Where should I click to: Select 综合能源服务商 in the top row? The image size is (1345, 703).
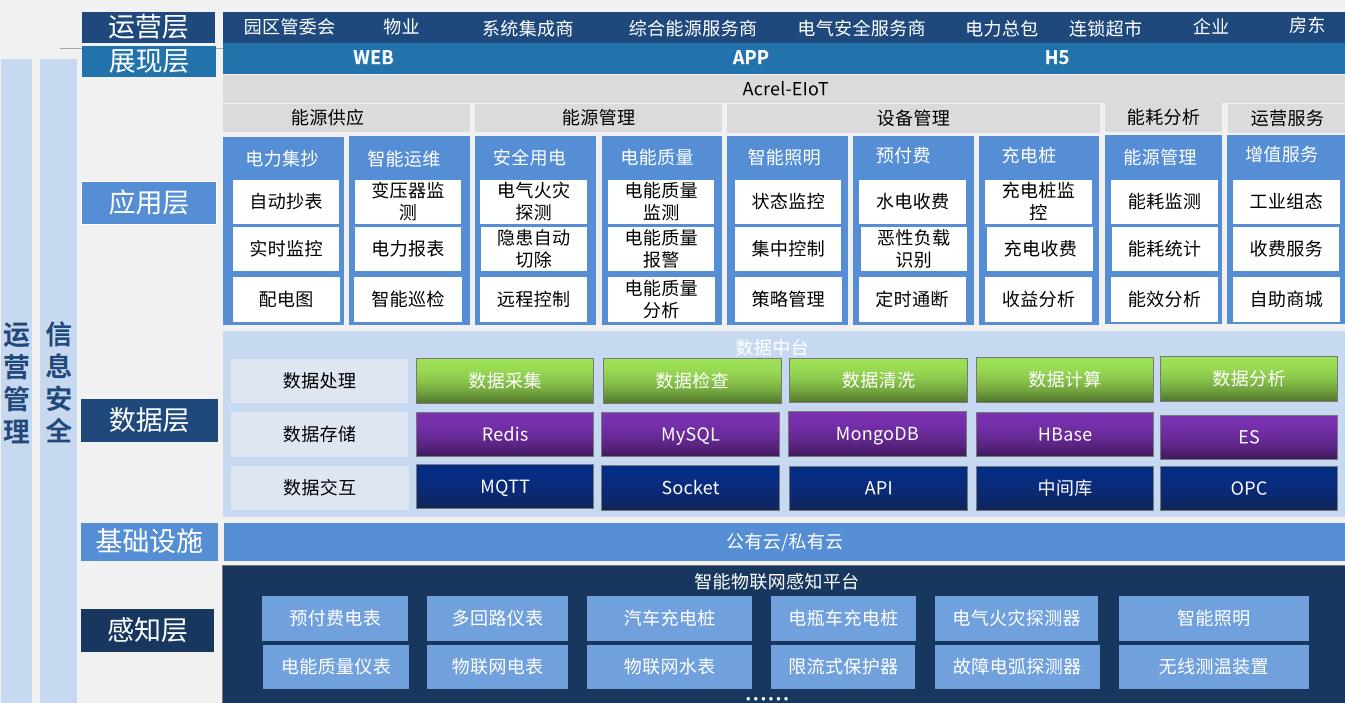692,28
